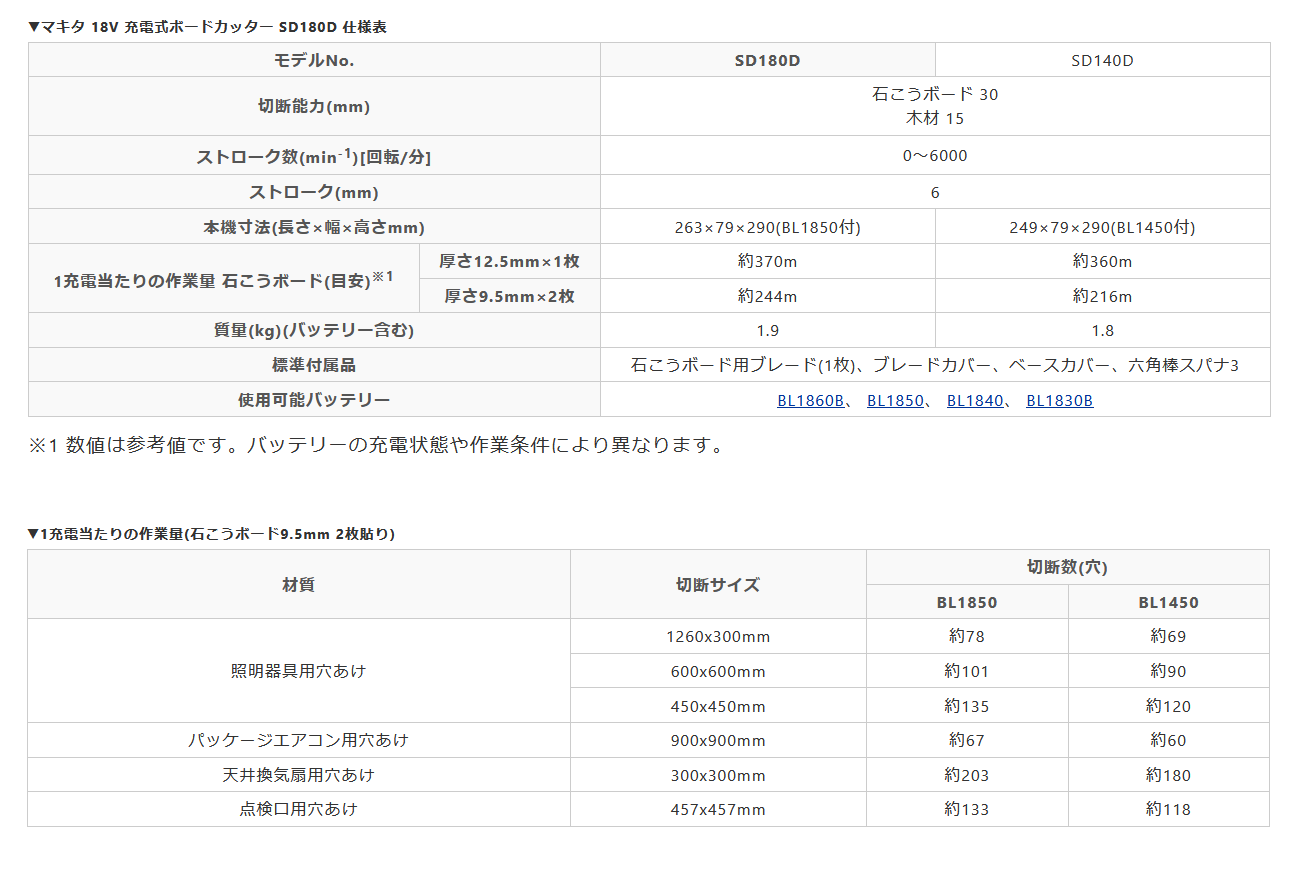This screenshot has height=870, width=1304.
Task: Select the 249×79×290(BL1450付) dimension cell
Action: click(x=1103, y=227)
